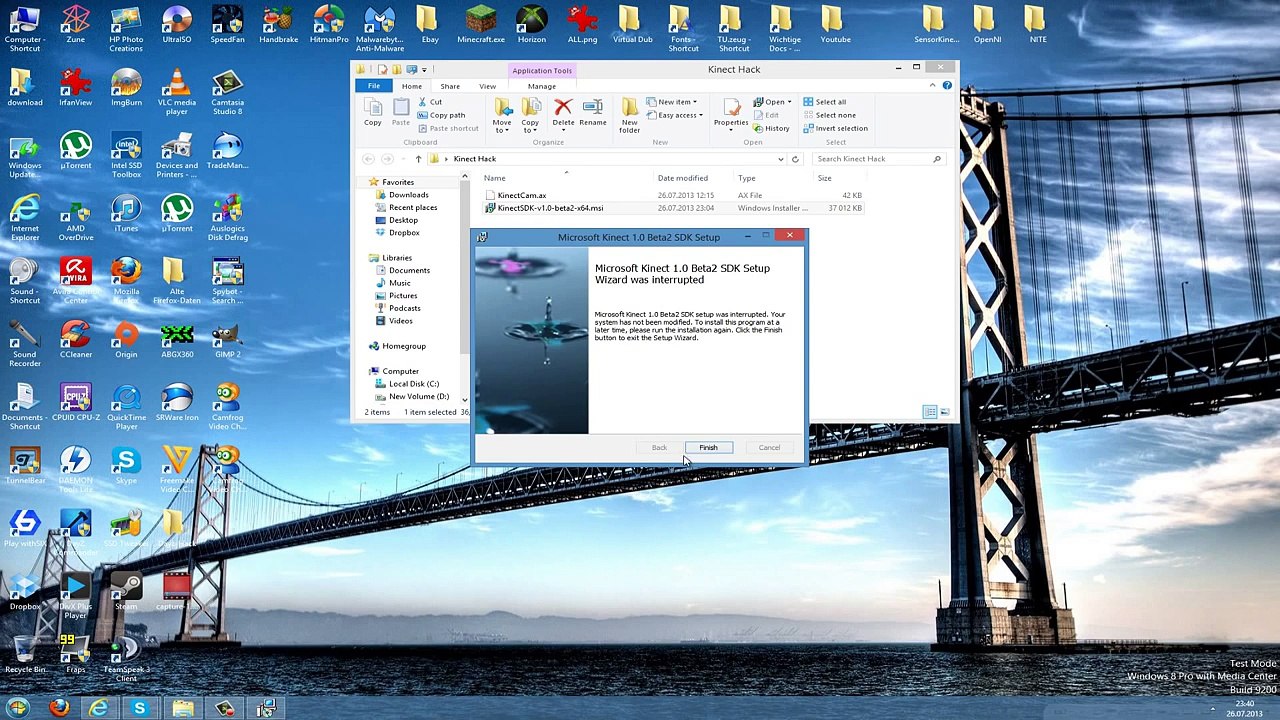Image resolution: width=1280 pixels, height=720 pixels.
Task: Click the Camtasia Studio 8 desktop icon
Action: coord(227,92)
